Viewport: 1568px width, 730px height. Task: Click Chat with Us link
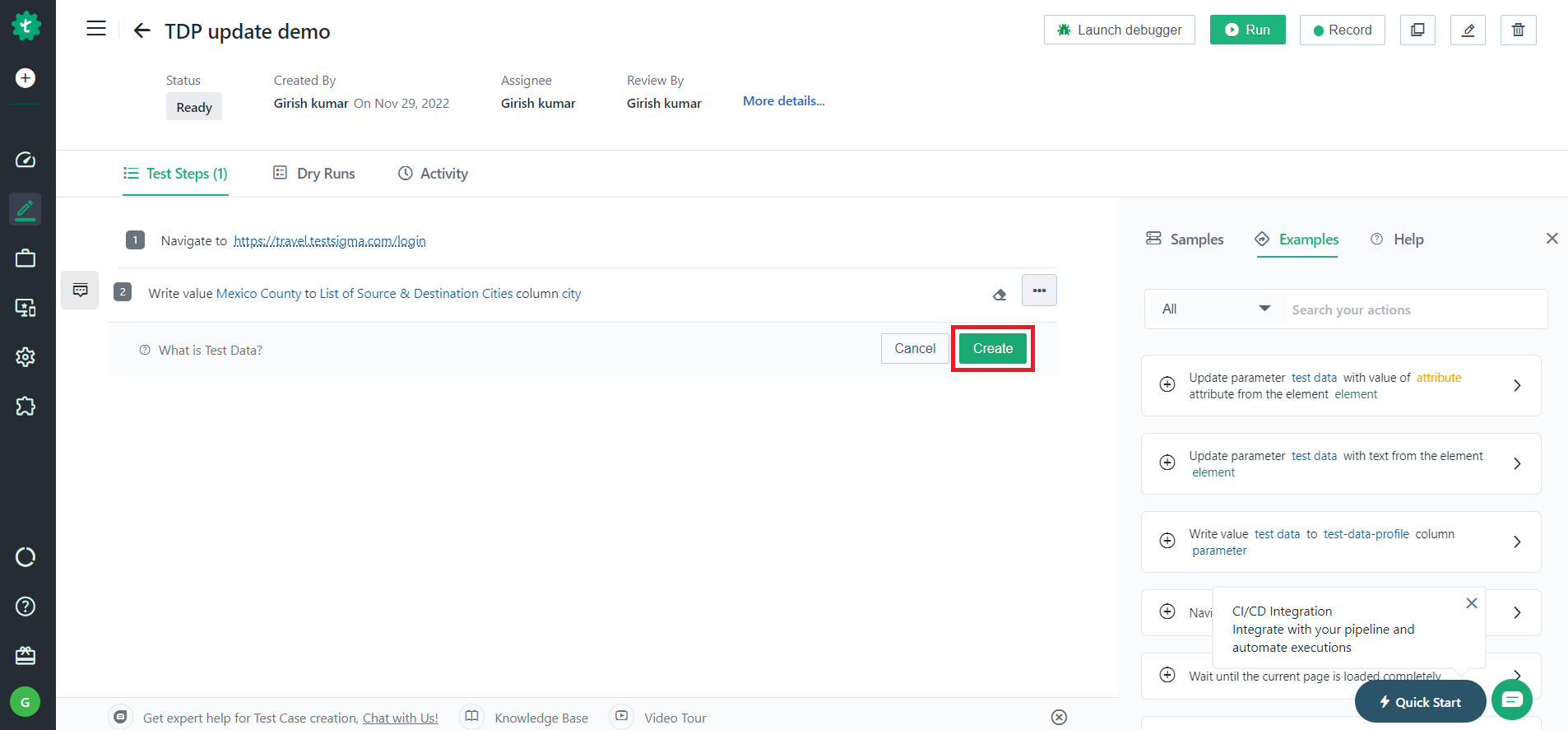pos(401,718)
